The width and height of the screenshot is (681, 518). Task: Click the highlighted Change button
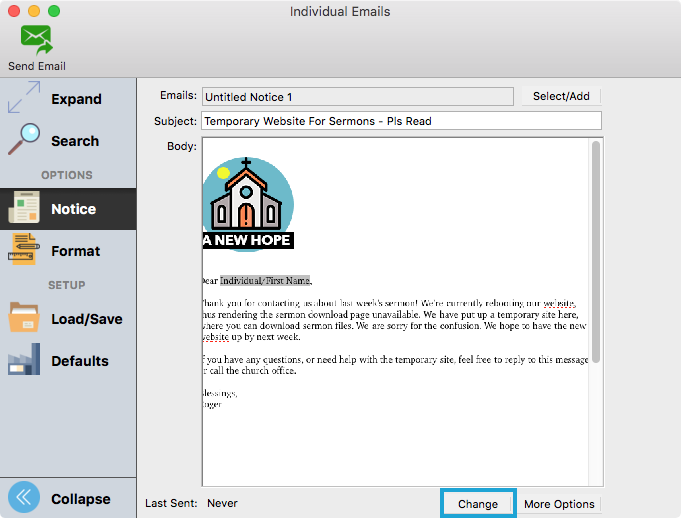pos(478,504)
